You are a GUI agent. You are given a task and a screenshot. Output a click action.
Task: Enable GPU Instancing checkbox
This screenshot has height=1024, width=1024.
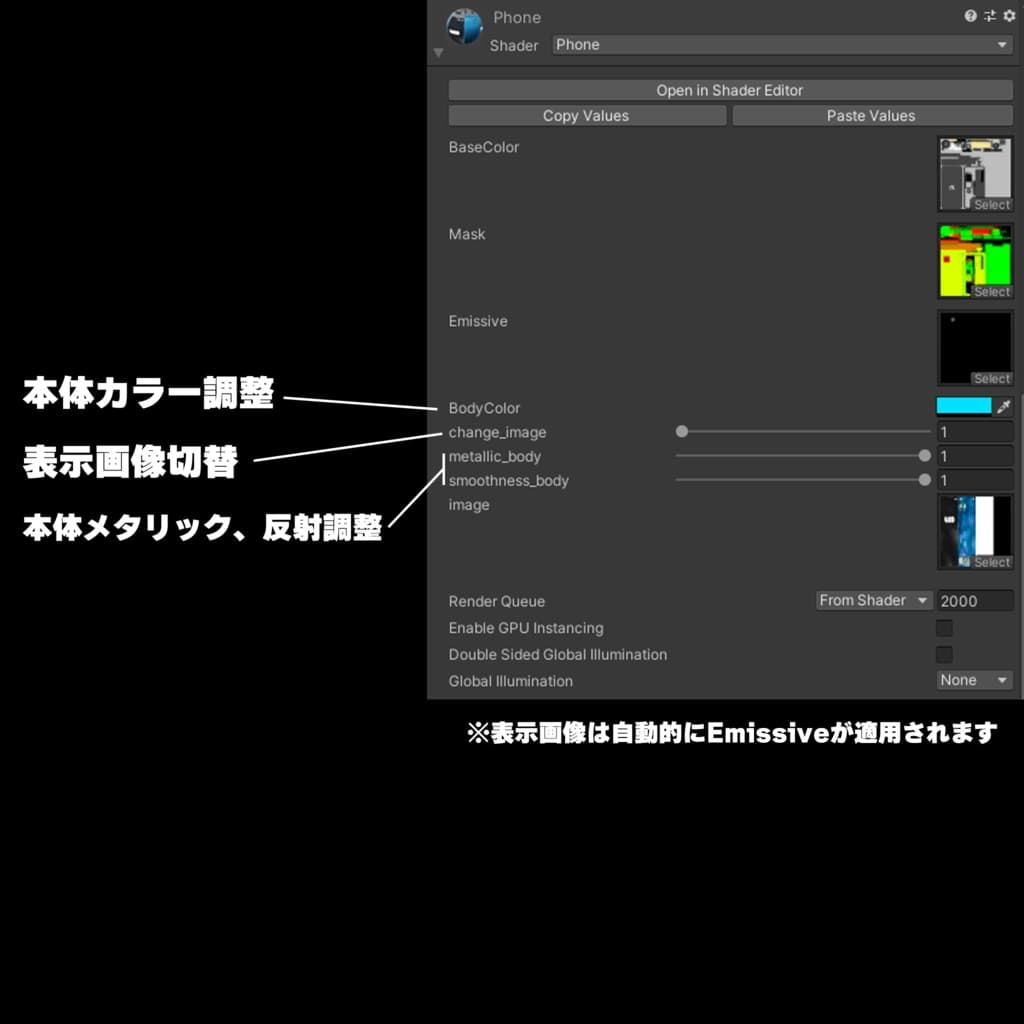click(x=943, y=628)
